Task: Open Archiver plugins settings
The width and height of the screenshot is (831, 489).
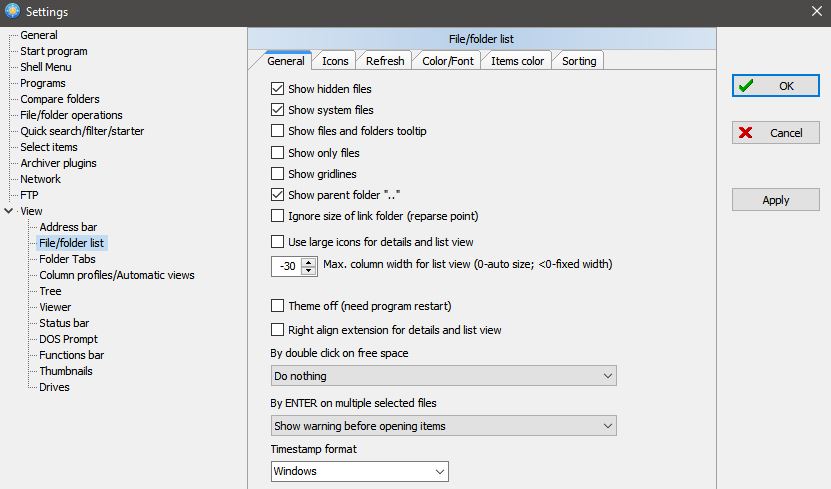Action: point(58,163)
